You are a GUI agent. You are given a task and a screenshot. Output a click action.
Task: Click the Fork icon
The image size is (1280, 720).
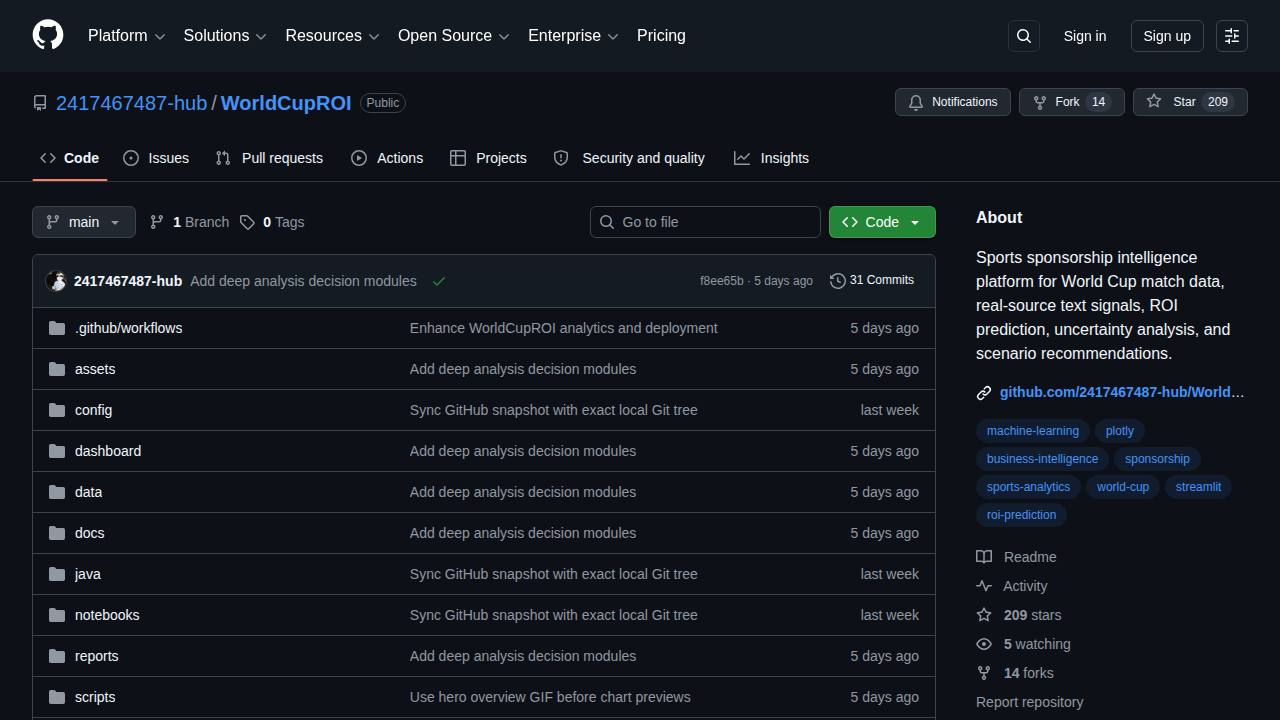[x=1040, y=102]
